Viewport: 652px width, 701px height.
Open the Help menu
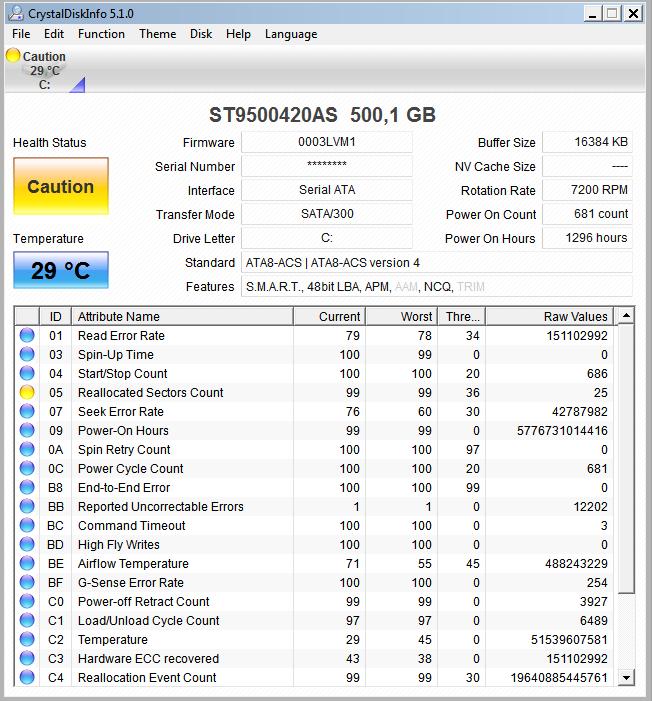point(238,34)
